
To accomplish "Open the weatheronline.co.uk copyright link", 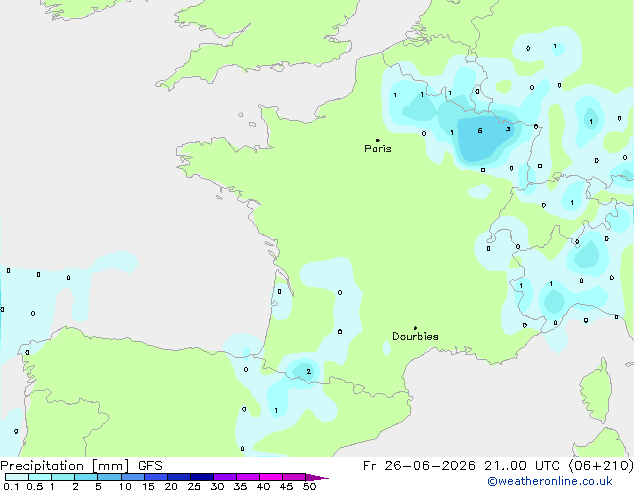I will [550, 481].
